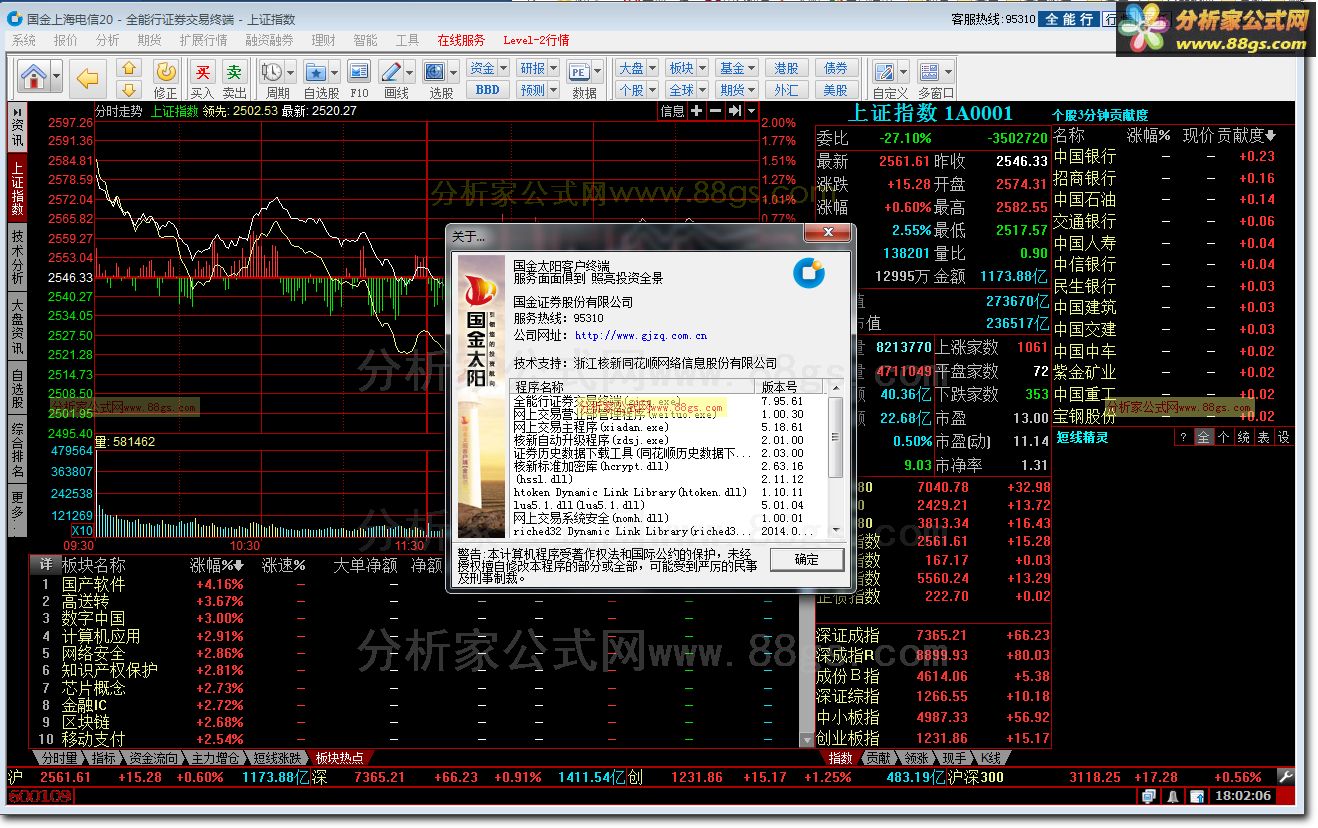Select the 画线 drawing pencil icon

(x=391, y=72)
